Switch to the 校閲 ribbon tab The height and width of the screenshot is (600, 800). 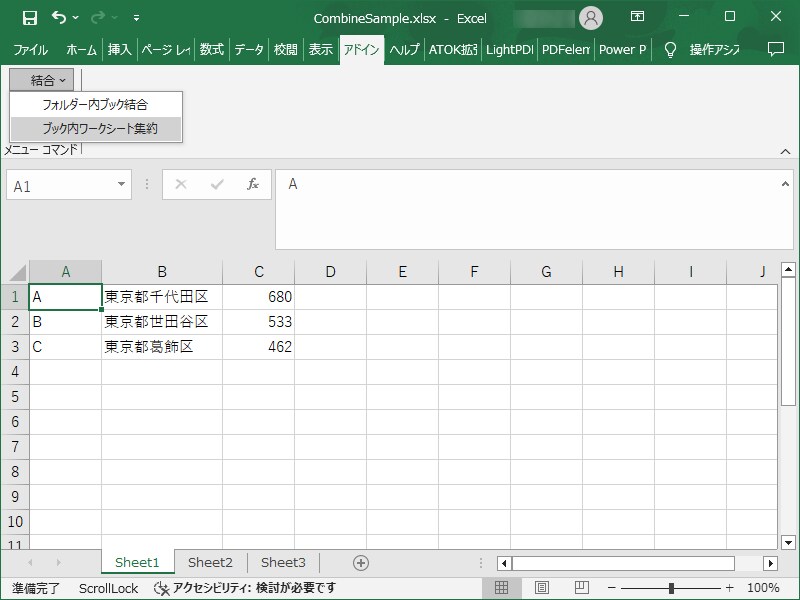pos(285,49)
